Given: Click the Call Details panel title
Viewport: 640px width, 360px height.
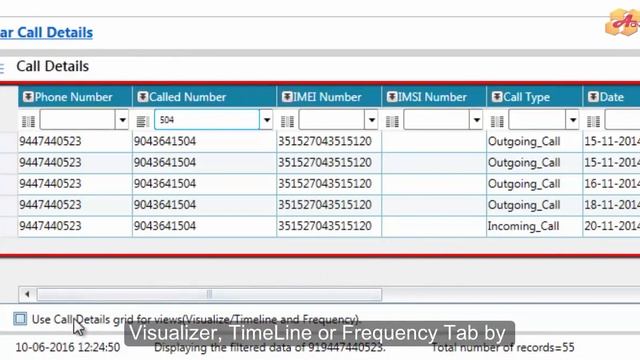Looking at the screenshot, I should pos(53,66).
